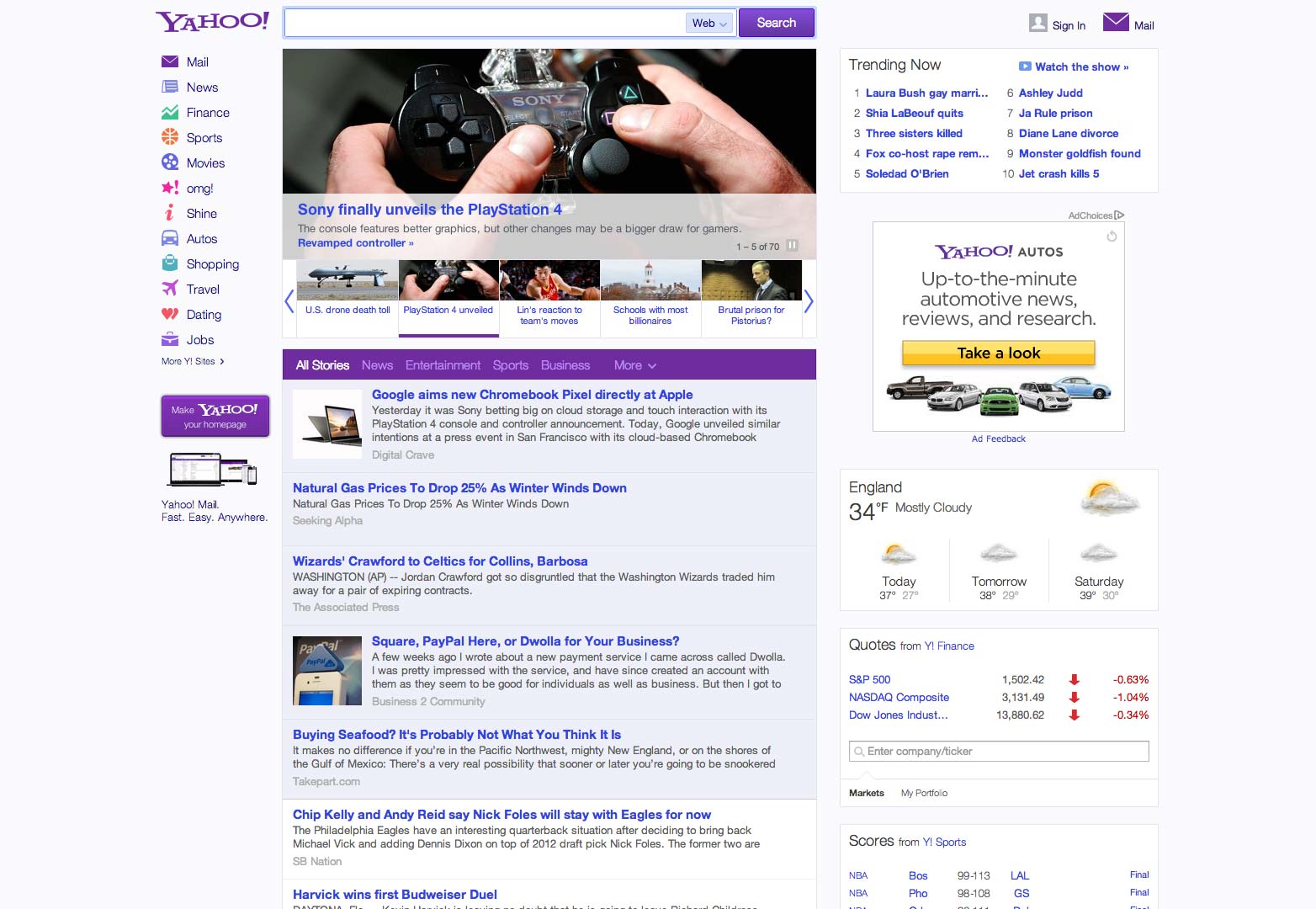Screen dimensions: 1316x909
Task: Open the Mail envelope icon in the sidebar
Action: (x=170, y=61)
